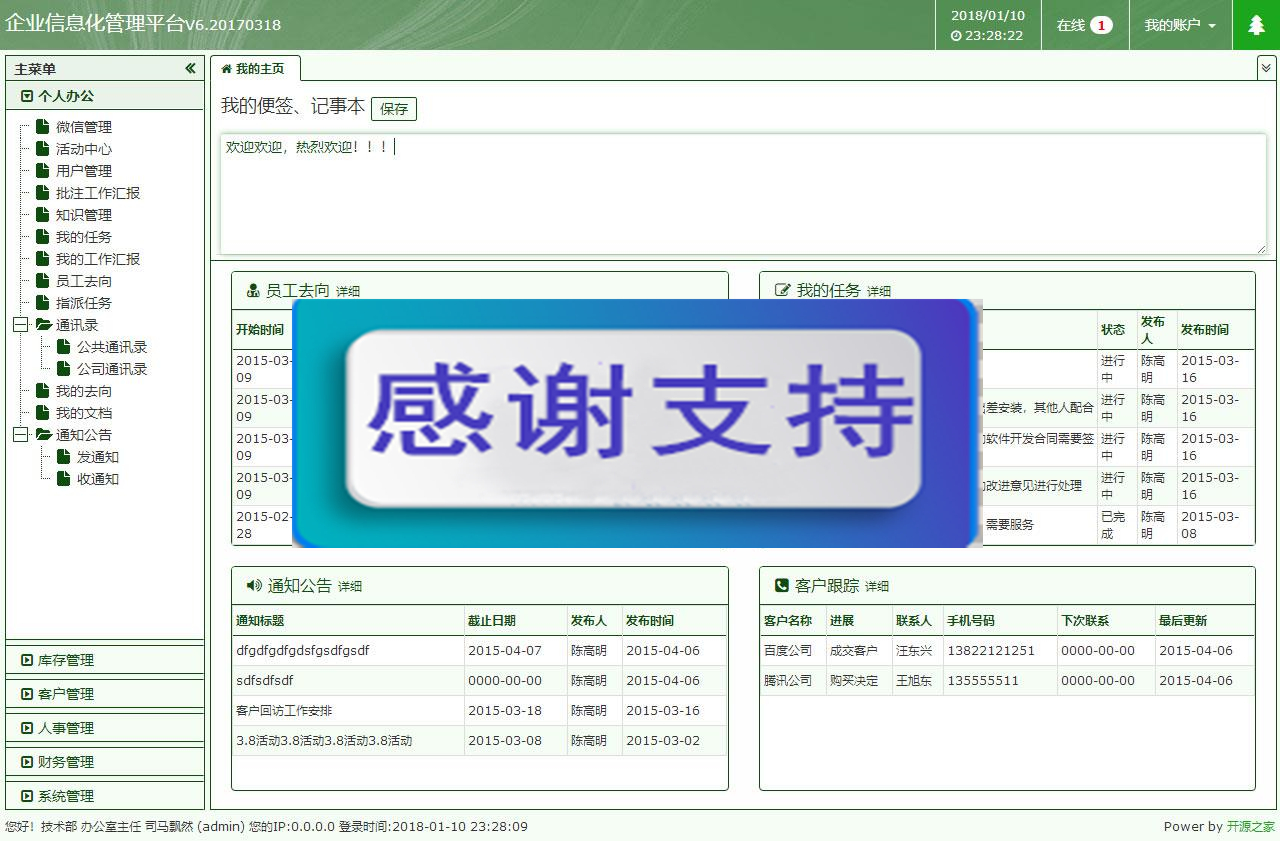Click the green tree icon in the top bar
Image resolution: width=1280 pixels, height=841 pixels.
coord(1255,24)
